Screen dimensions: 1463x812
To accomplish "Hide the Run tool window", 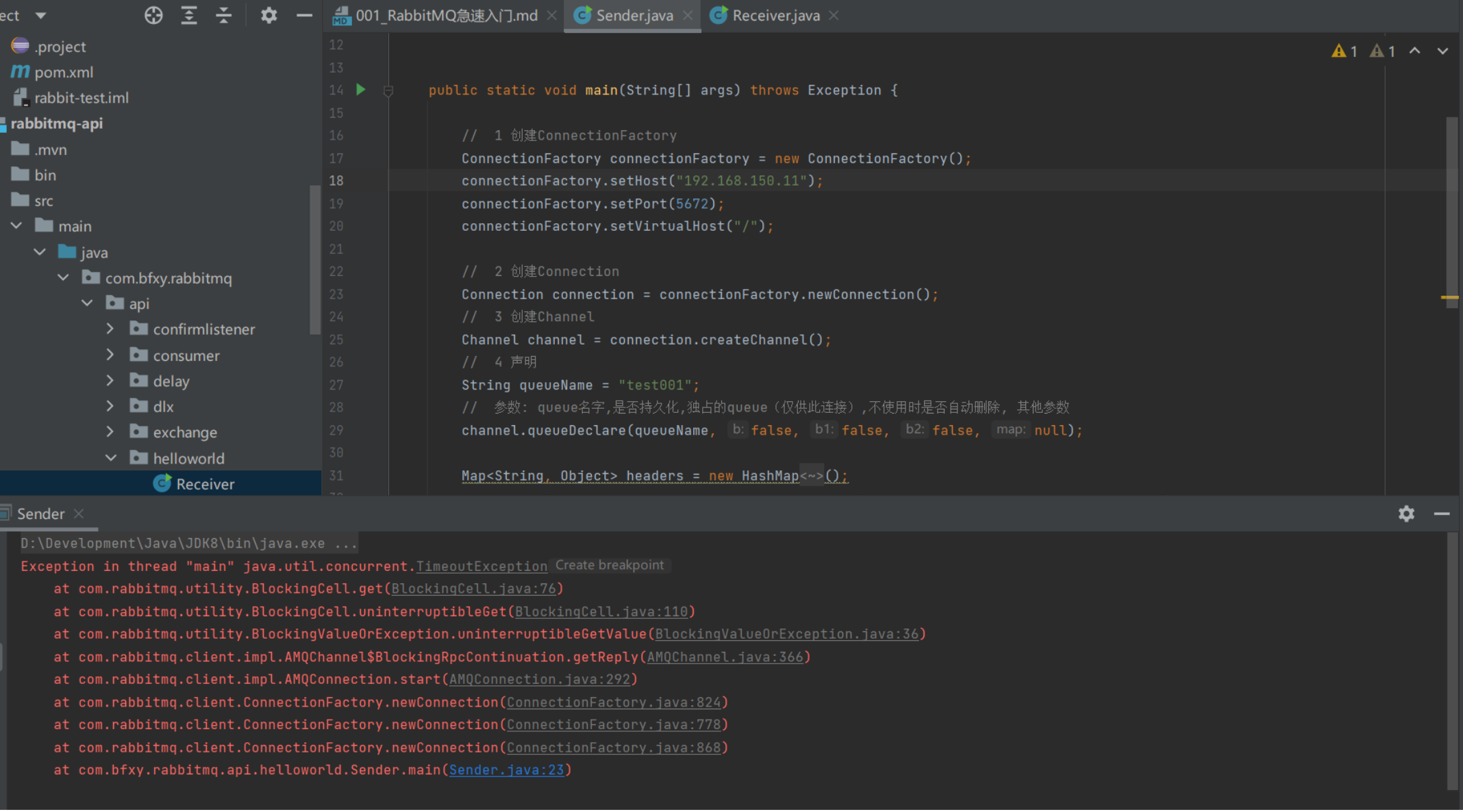I will (1442, 513).
